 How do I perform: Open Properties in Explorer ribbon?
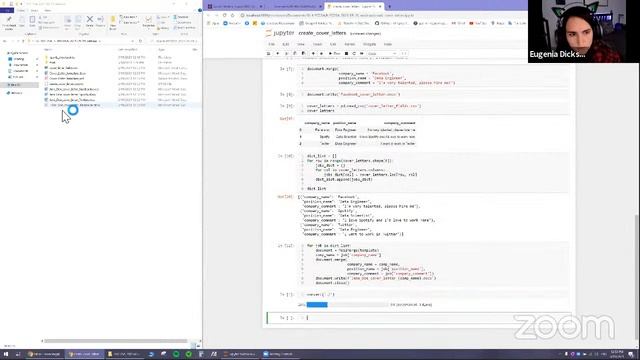point(149,22)
